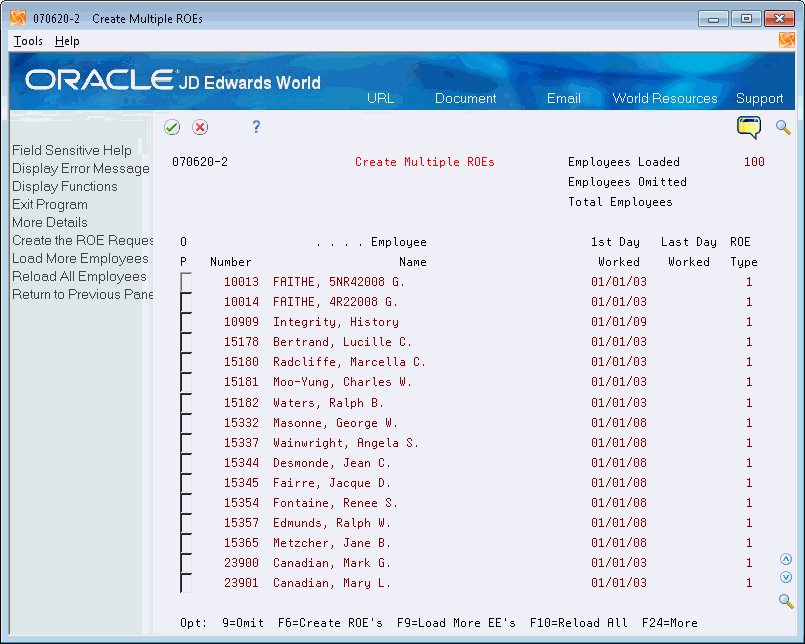Screen dimensions: 805x644
Task: Click option field for Waters, Ralph B.
Action: [186, 403]
